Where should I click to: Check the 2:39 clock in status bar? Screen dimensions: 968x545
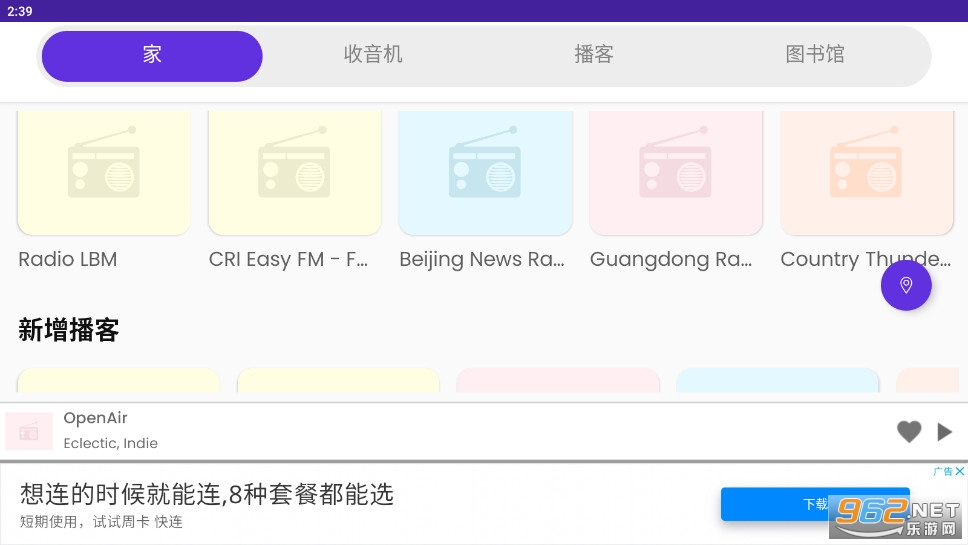[x=20, y=11]
